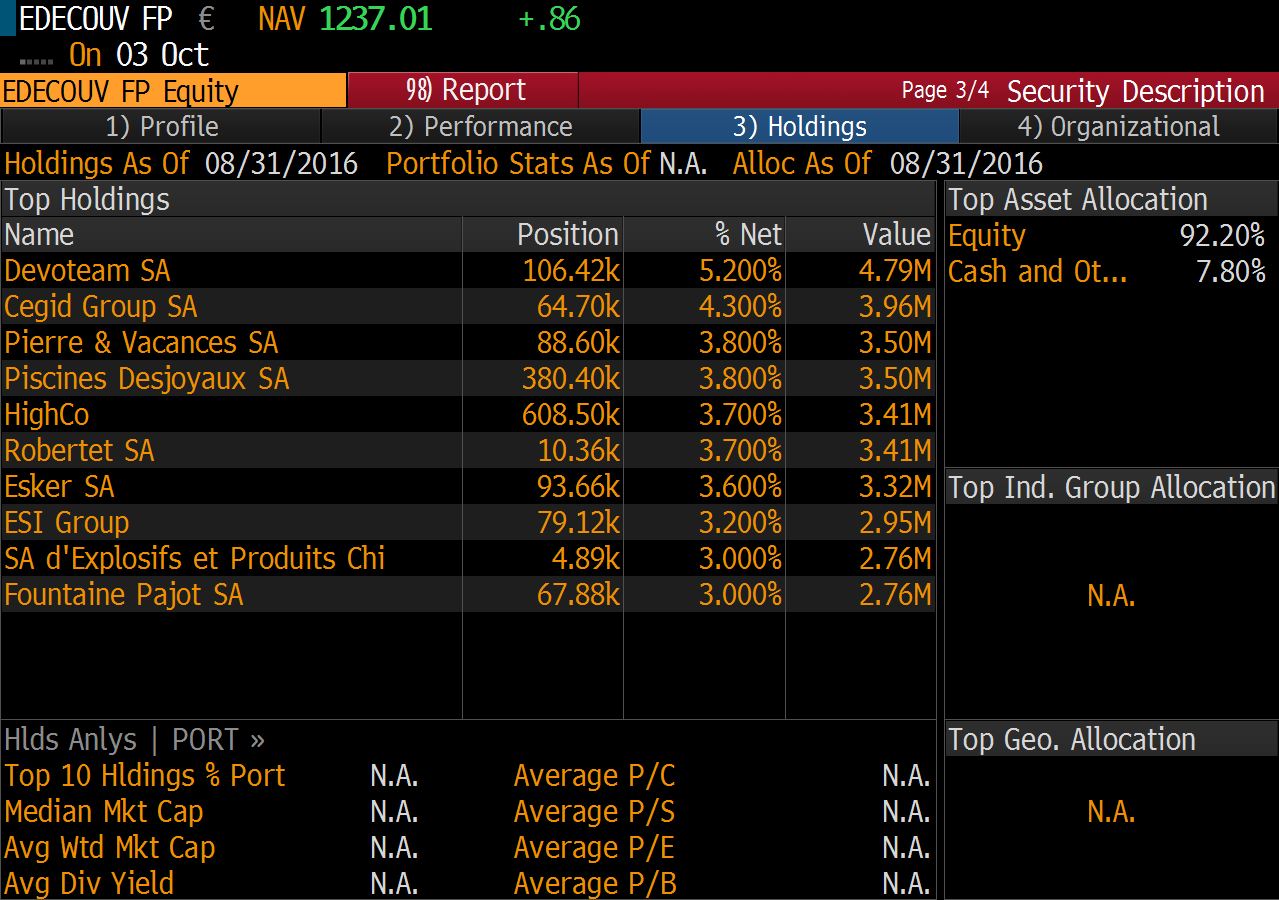Select Pierre & Vacances SA row
The image size is (1279, 900).
(x=141, y=343)
